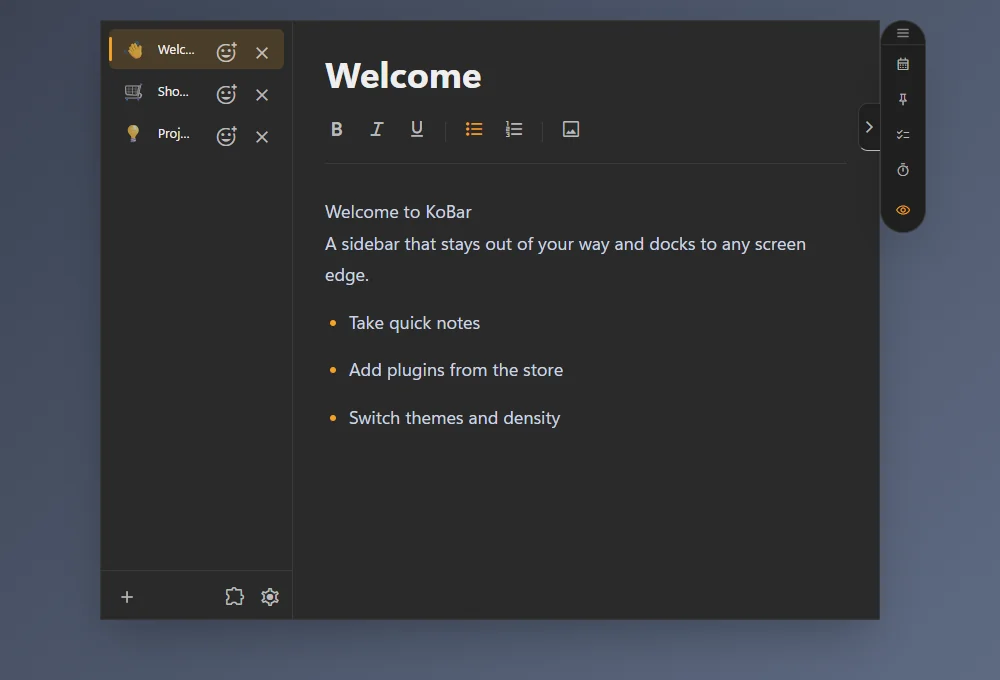This screenshot has width=1000, height=680.
Task: Click the 'Add plugins from the store' bullet
Action: point(455,370)
